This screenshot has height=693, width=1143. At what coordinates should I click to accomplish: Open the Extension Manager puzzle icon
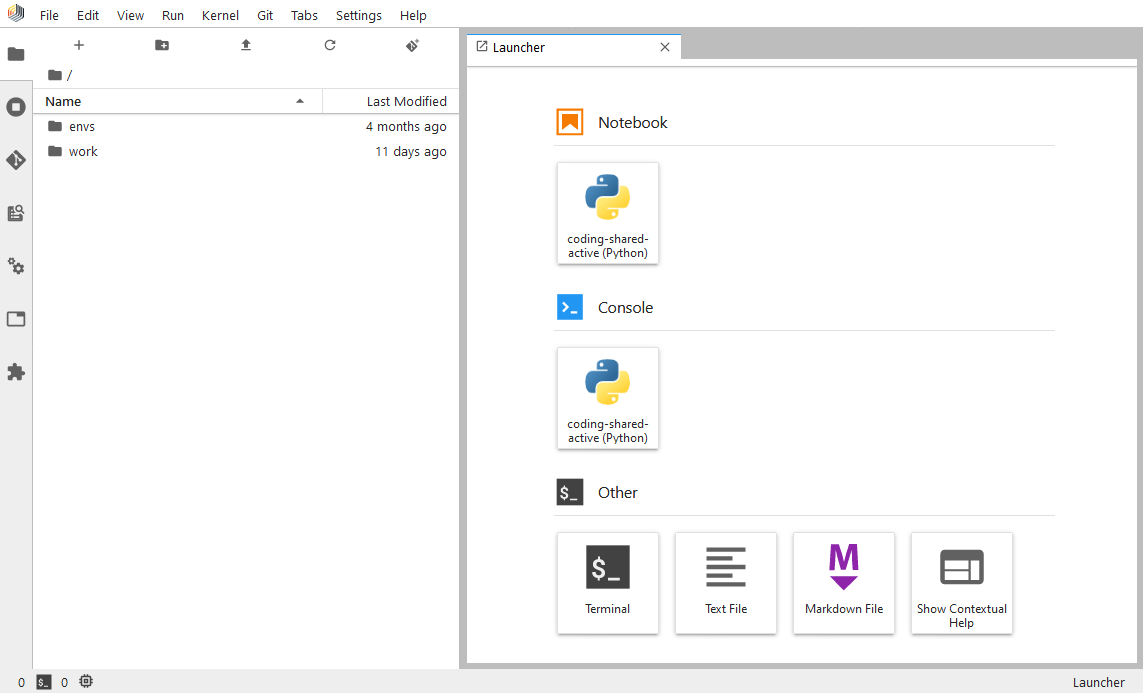[x=16, y=372]
